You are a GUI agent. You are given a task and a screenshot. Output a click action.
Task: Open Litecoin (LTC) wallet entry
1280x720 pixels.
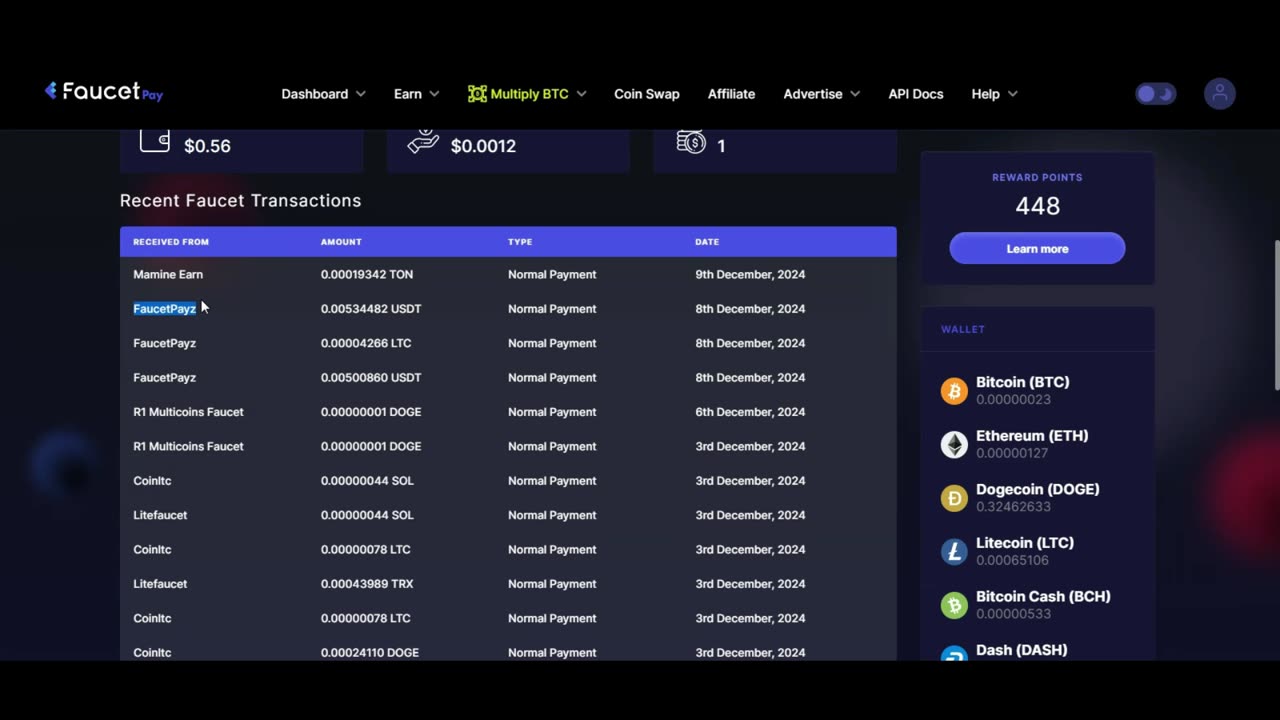(1037, 551)
